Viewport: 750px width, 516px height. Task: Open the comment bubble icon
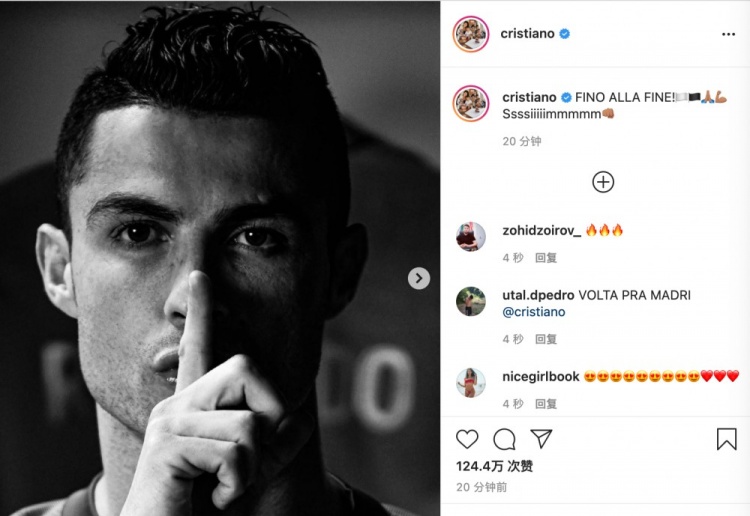pos(504,439)
